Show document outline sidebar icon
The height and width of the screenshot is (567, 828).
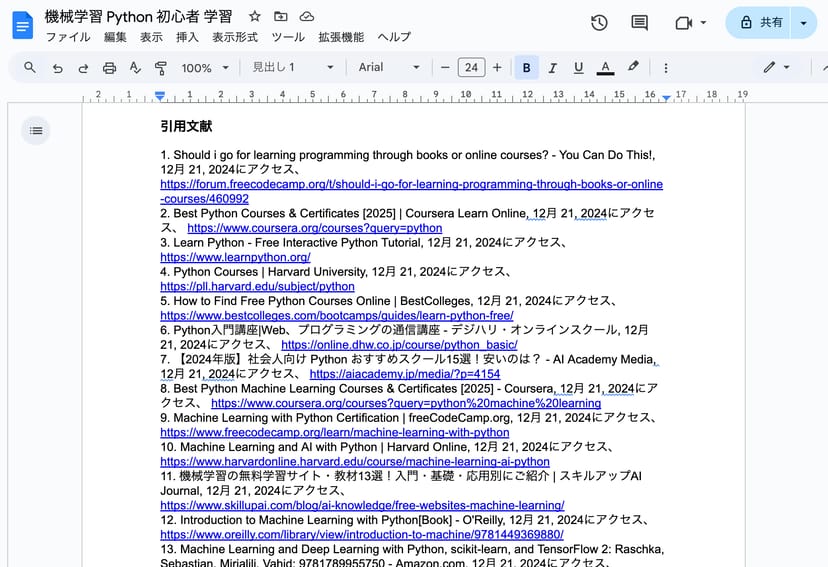pyautogui.click(x=36, y=130)
